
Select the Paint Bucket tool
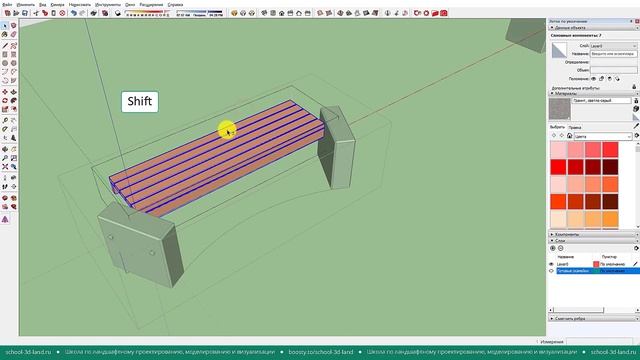[5, 34]
